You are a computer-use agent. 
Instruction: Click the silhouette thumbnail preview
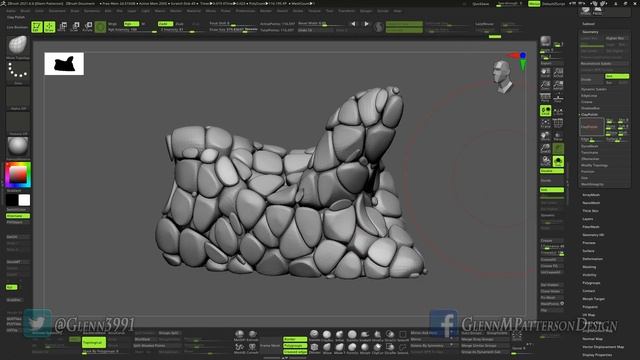(64, 64)
